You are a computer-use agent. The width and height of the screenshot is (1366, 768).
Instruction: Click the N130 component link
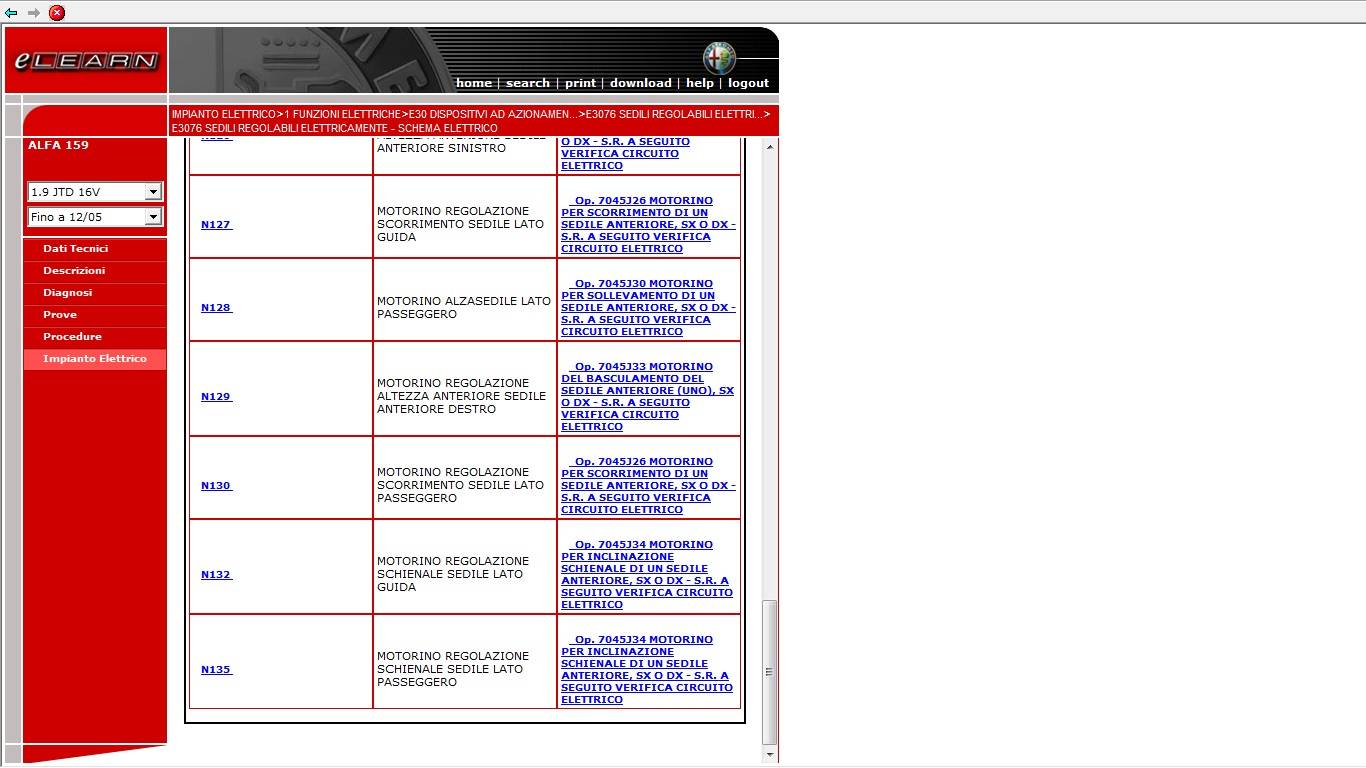click(x=216, y=486)
